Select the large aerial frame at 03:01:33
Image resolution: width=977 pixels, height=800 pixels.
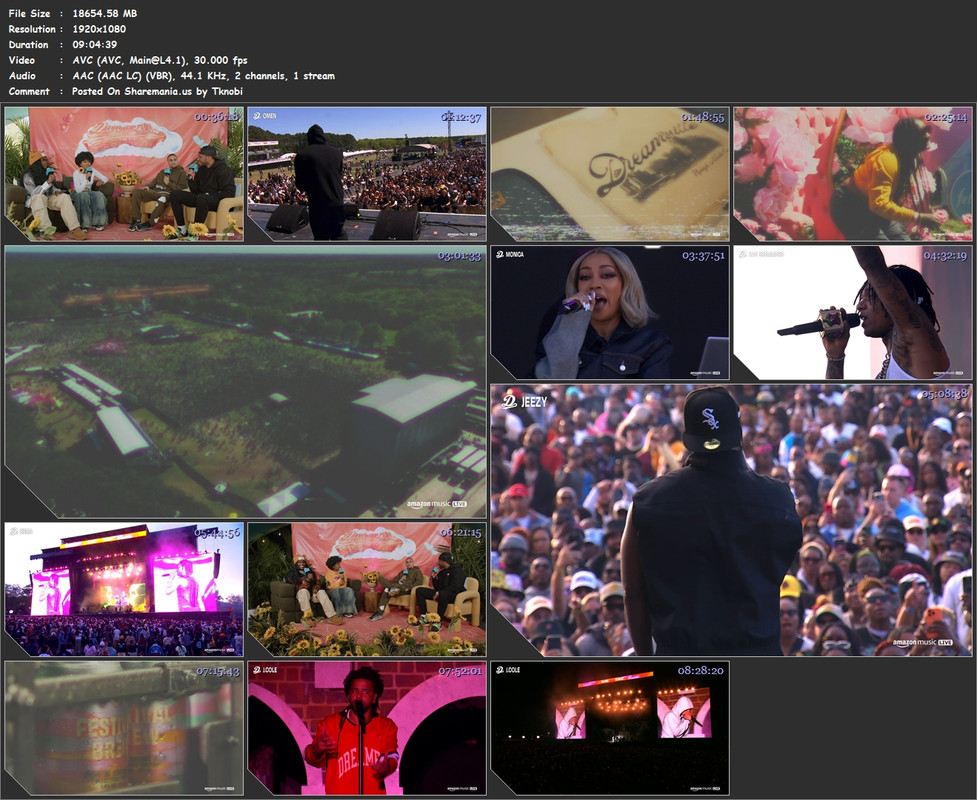coord(245,381)
